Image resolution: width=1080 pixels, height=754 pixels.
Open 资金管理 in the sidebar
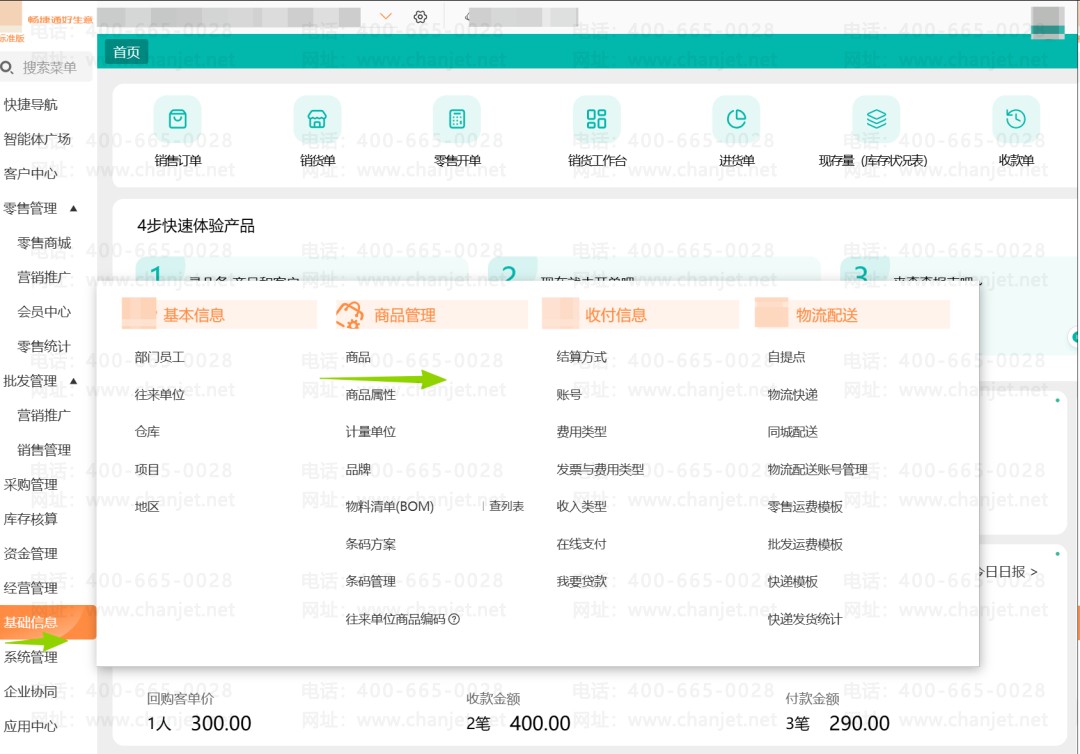point(30,554)
